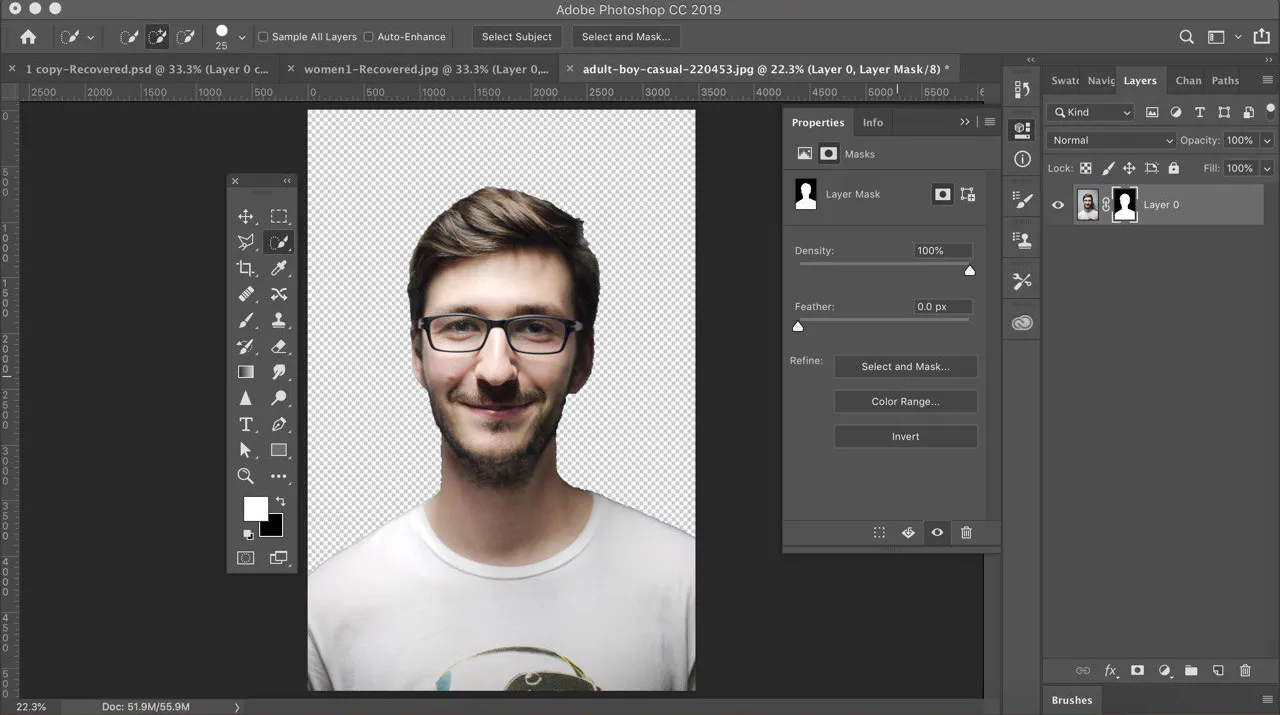Select the Move tool
Viewport: 1280px width, 715px height.
pyautogui.click(x=245, y=216)
